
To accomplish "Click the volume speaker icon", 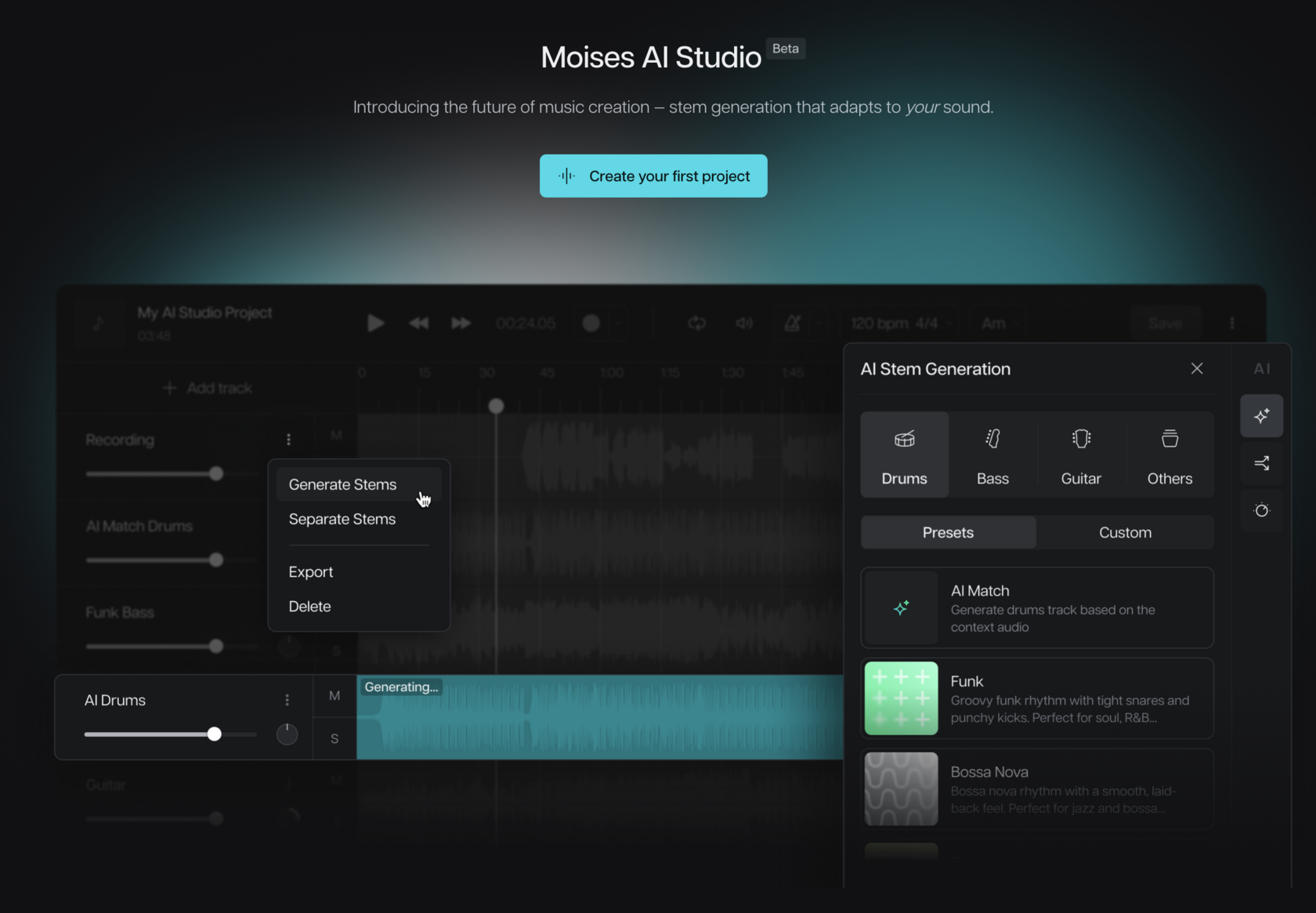I will pos(744,323).
